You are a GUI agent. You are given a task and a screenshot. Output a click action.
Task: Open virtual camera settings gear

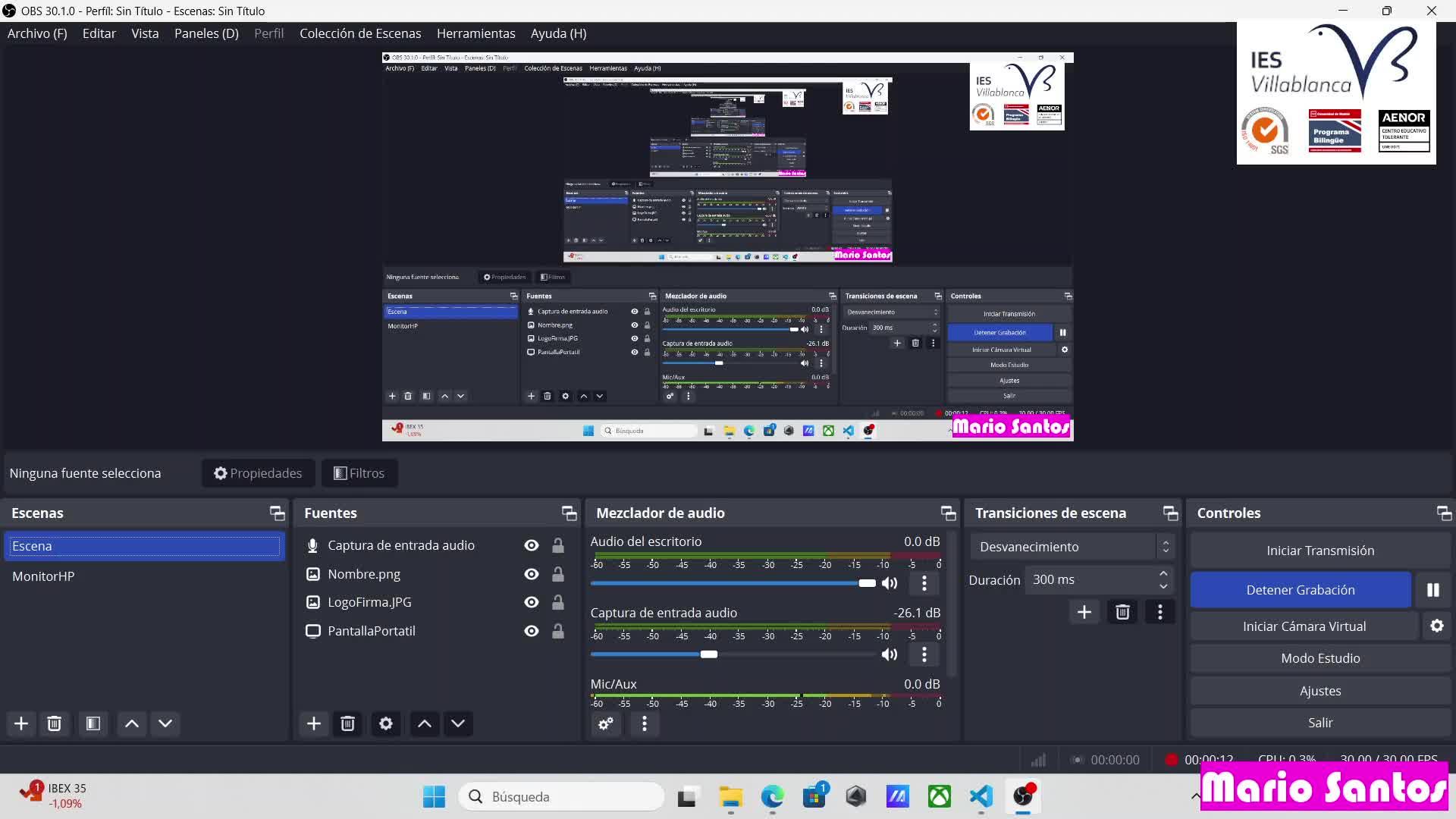point(1436,626)
